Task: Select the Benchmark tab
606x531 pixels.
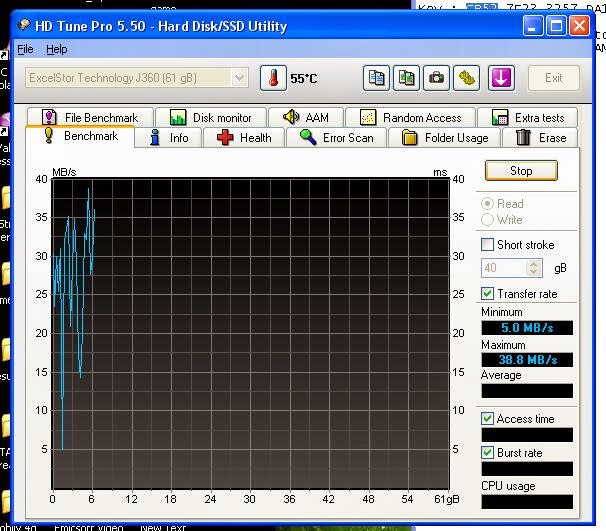Action: tap(80, 136)
